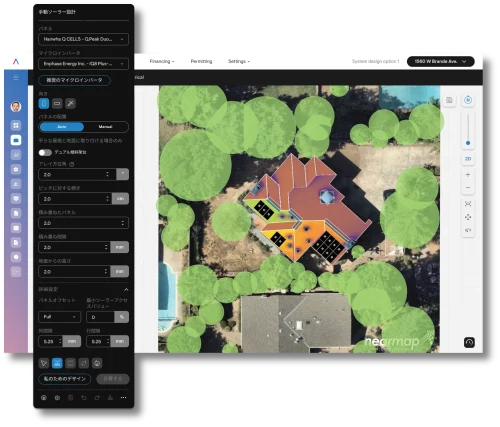Screen dimensions: 500x427
Task: Click the redo arrow icon
Action: (97, 398)
